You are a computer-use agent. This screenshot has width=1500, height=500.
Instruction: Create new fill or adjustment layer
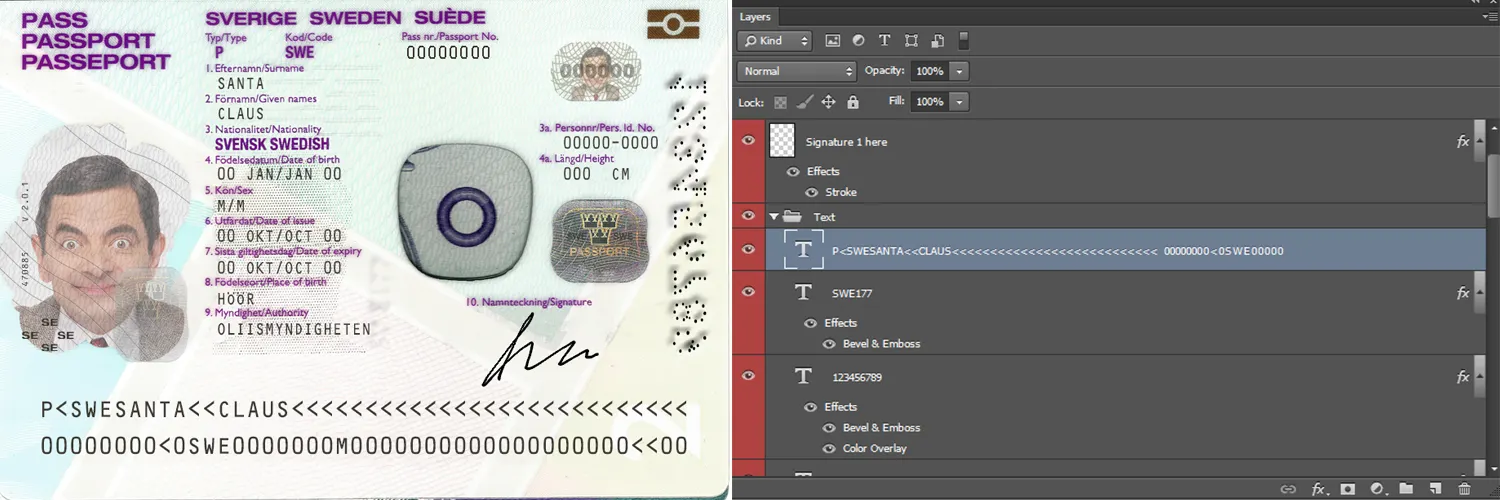(1377, 489)
